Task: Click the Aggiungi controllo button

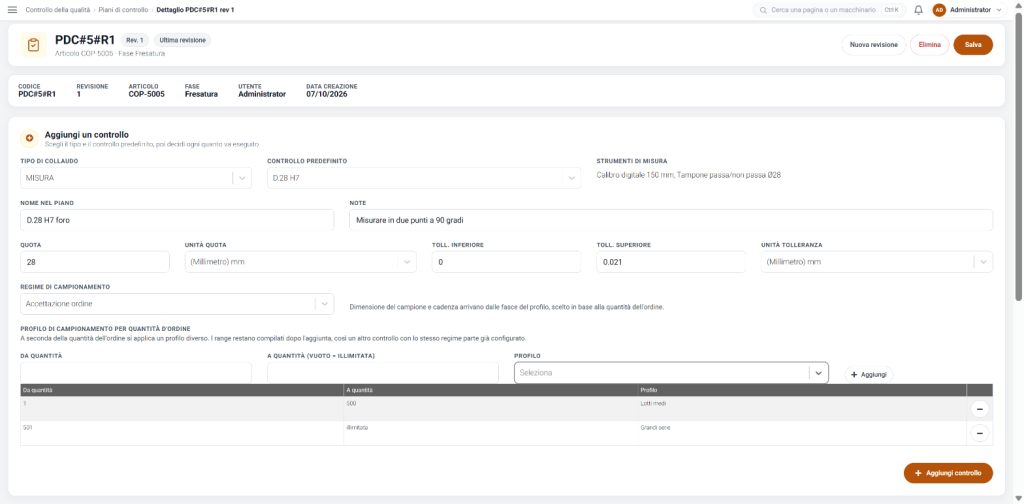Action: coord(948,473)
